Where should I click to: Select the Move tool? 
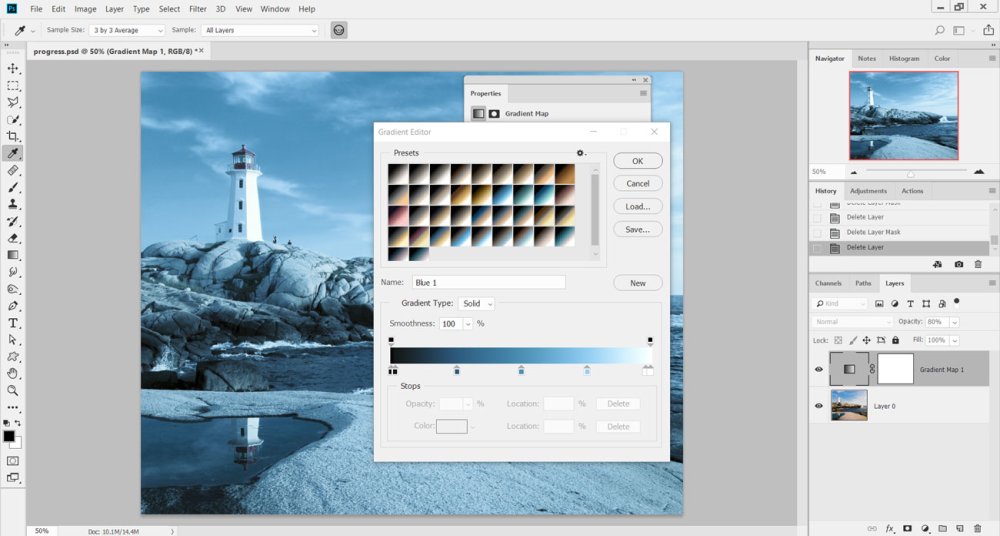coord(13,68)
